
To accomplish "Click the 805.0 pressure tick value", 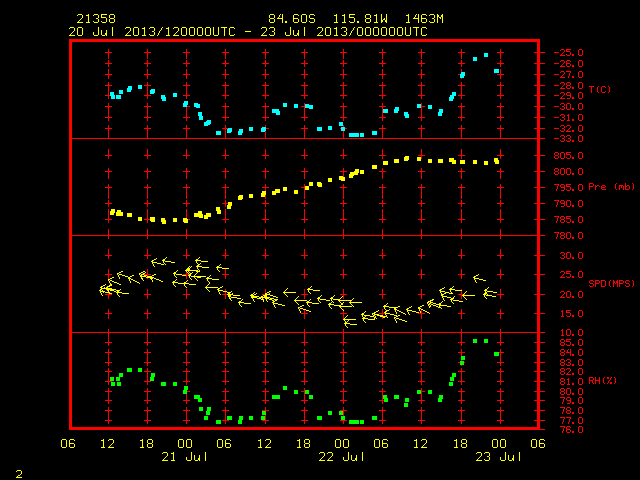I will [x=568, y=156].
